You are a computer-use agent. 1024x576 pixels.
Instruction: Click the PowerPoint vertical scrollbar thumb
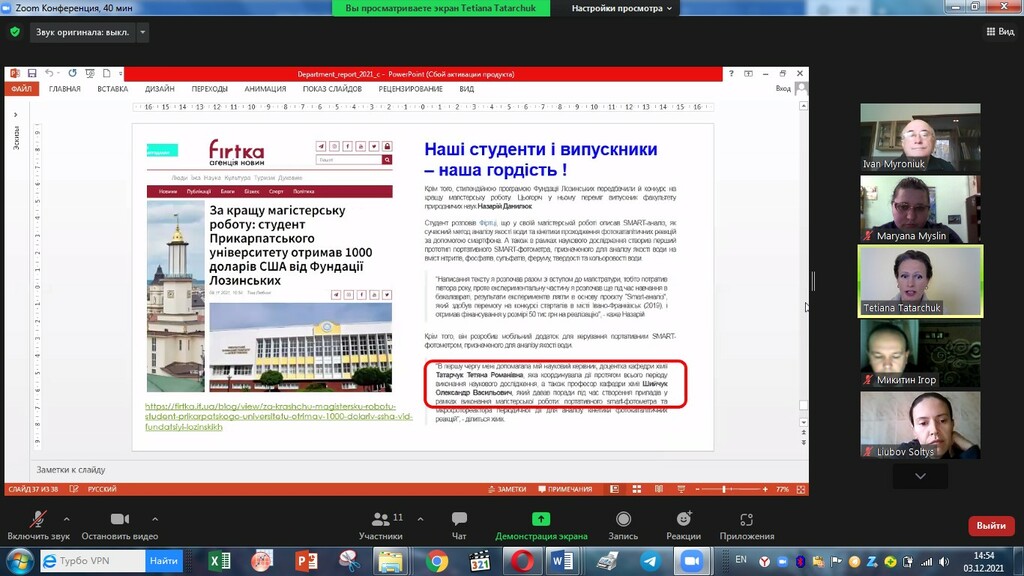803,406
